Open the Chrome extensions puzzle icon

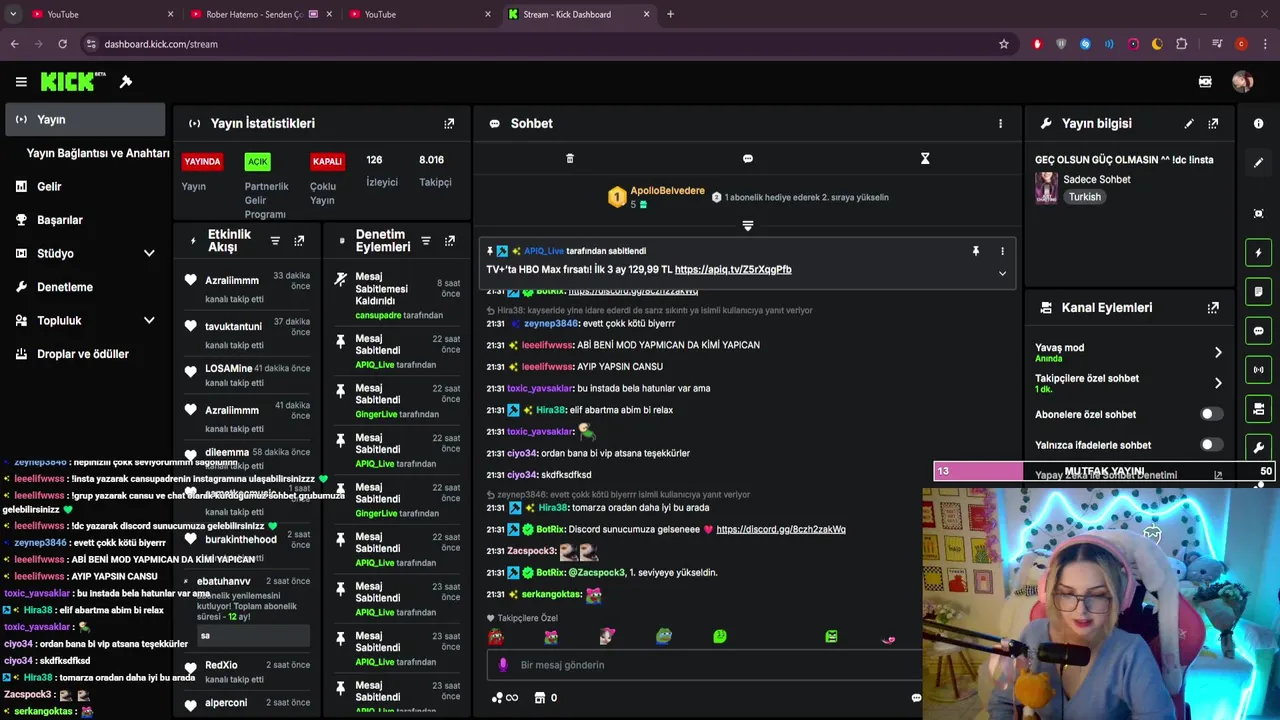[x=1182, y=44]
